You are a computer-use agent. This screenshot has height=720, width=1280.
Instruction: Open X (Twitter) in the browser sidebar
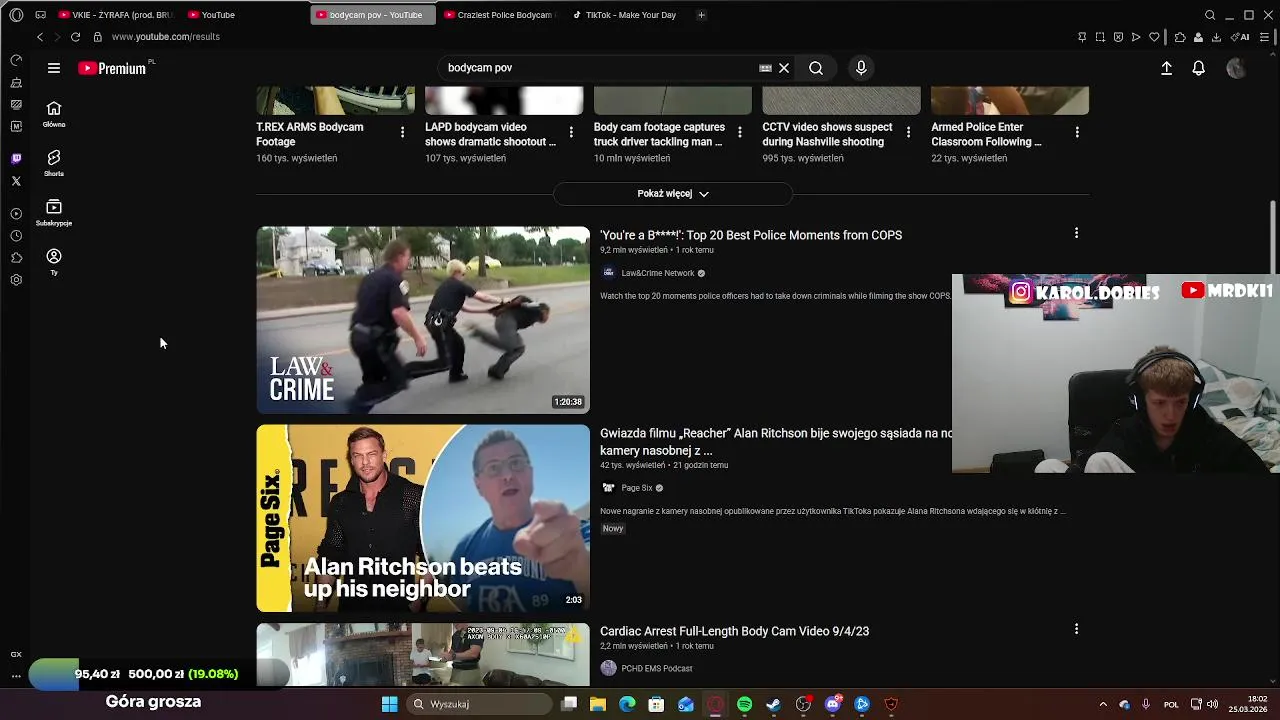16,181
